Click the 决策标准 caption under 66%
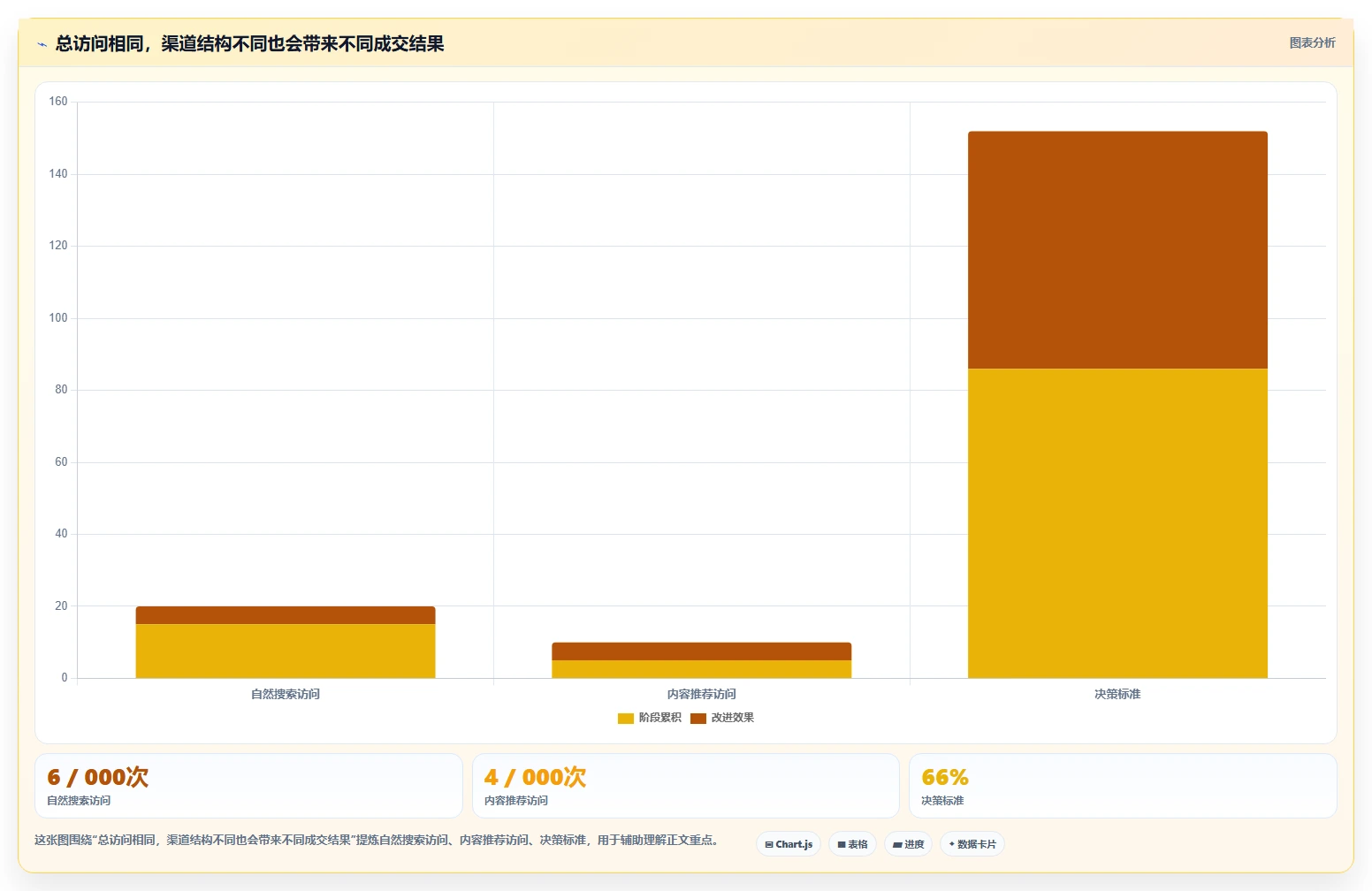The height and width of the screenshot is (891, 1372). pos(942,801)
